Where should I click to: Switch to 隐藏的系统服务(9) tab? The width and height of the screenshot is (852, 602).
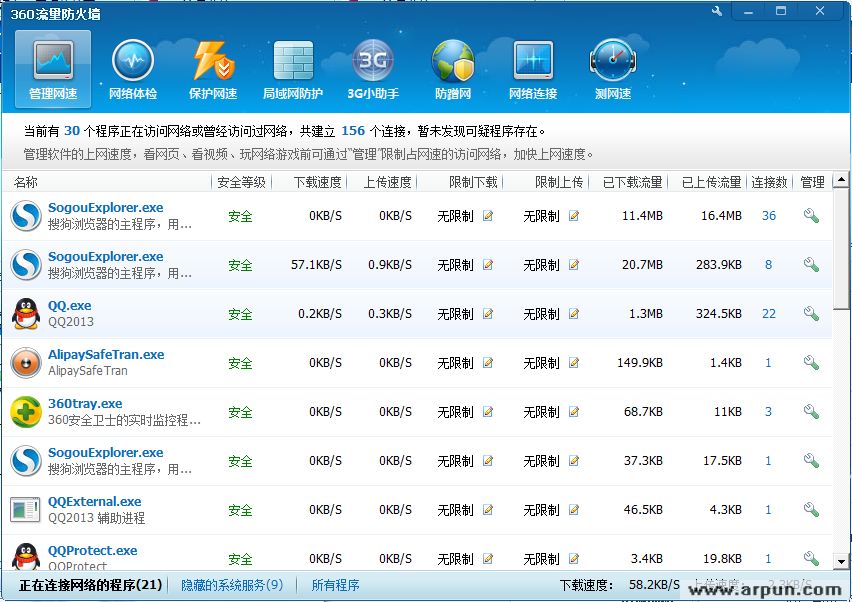232,585
